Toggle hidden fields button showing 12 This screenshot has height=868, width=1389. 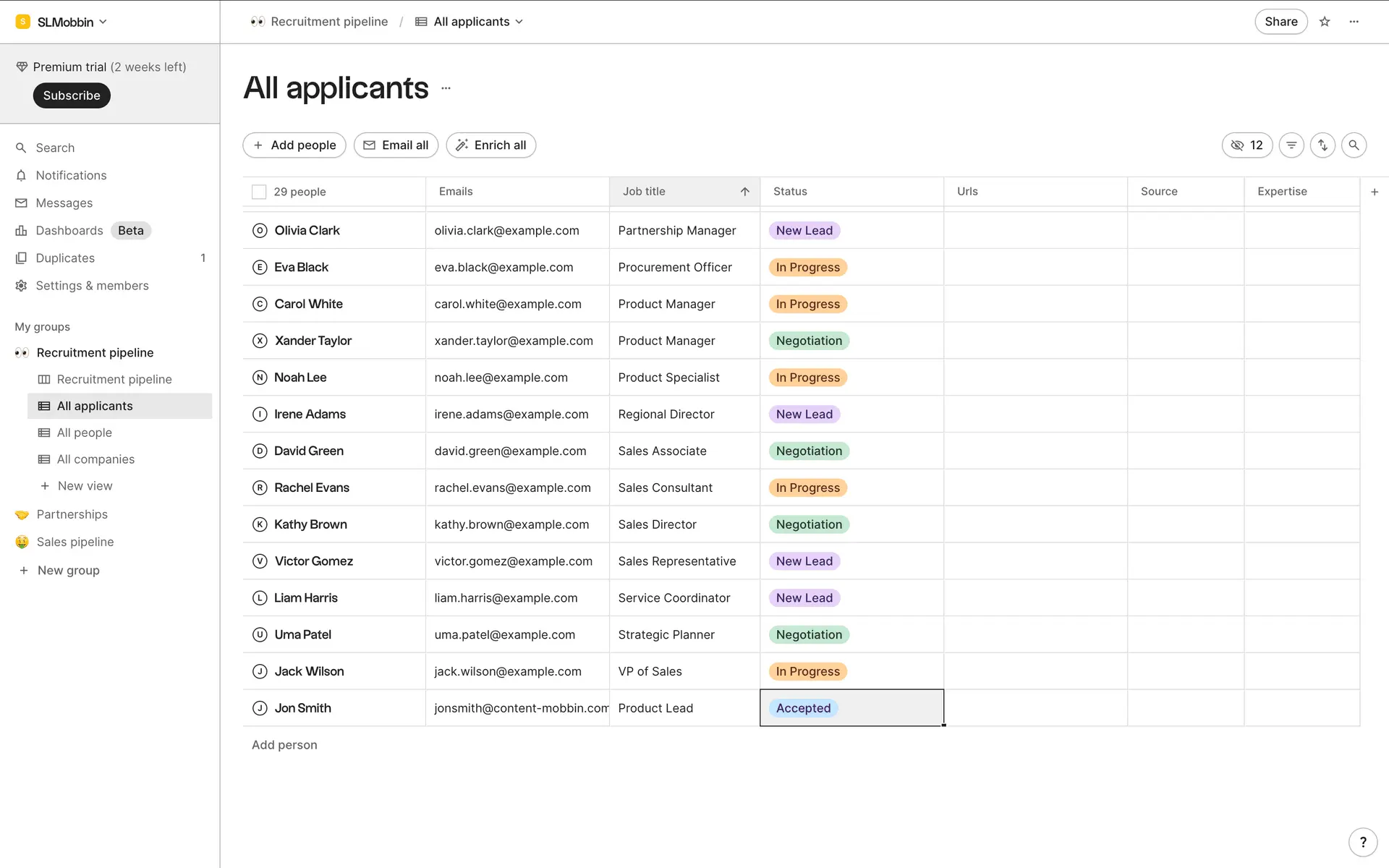pyautogui.click(x=1246, y=145)
